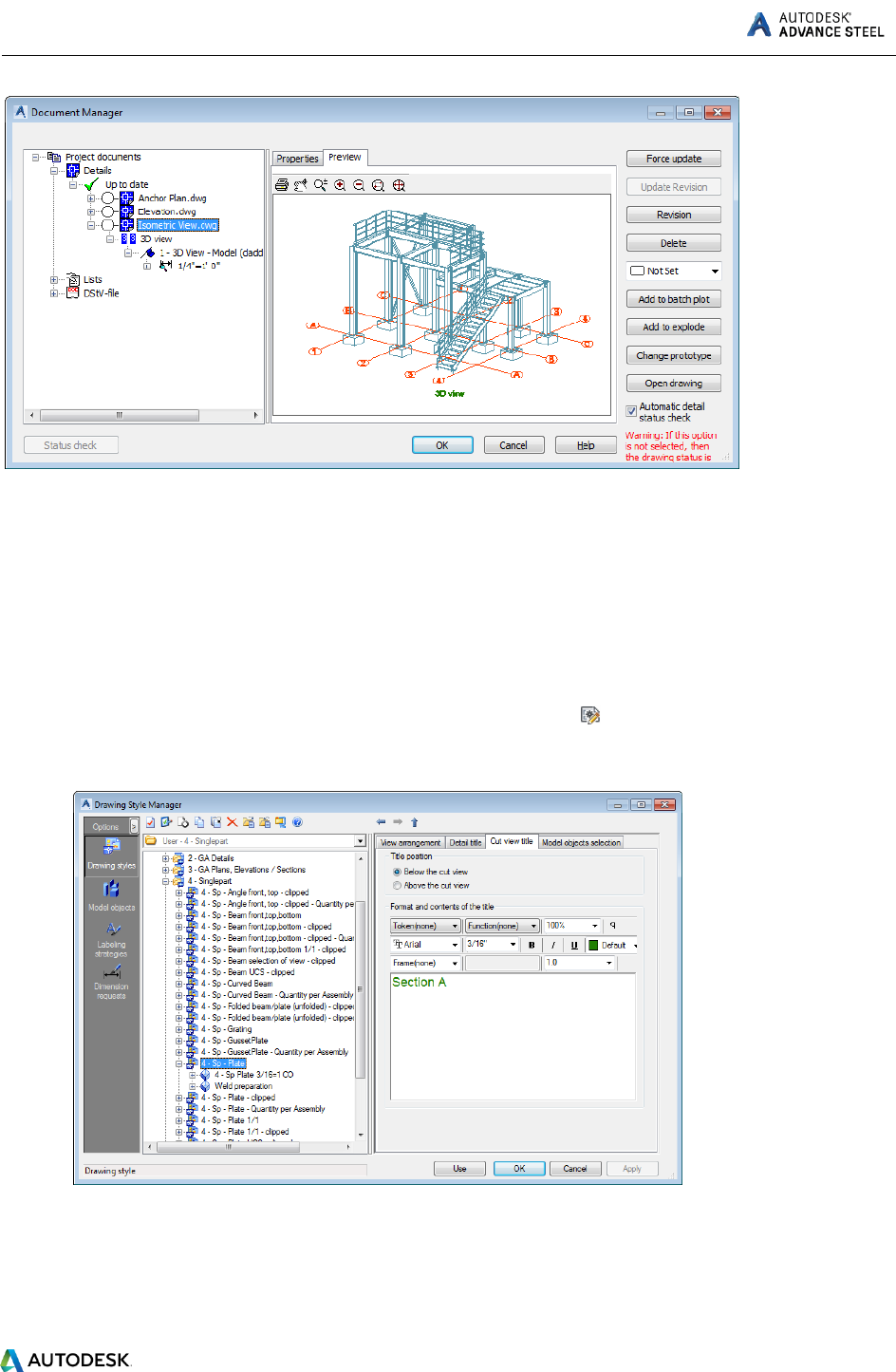Click the Document Manager tree horizontal scrollbar
Image resolution: width=896 pixels, height=1372 pixels.
142,415
